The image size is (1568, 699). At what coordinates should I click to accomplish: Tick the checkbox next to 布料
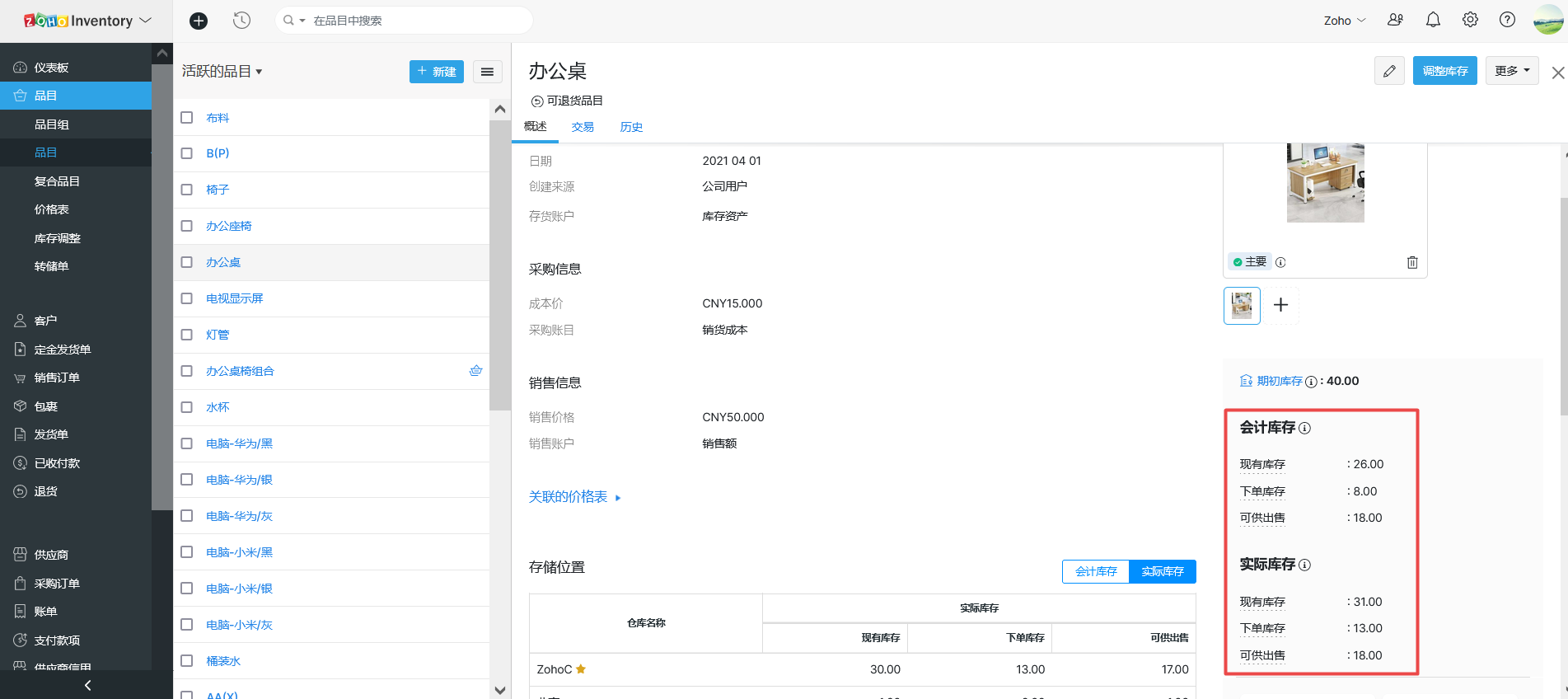pos(187,118)
